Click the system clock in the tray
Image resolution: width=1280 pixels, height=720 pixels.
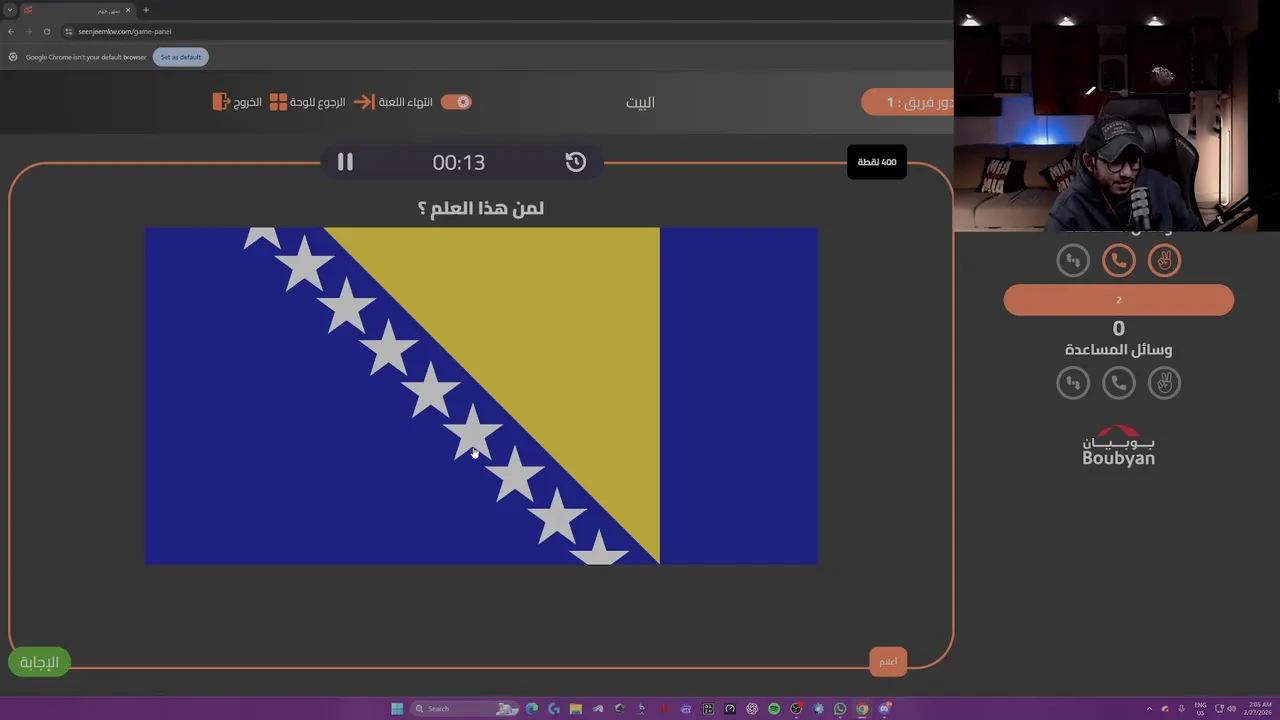tap(1259, 709)
